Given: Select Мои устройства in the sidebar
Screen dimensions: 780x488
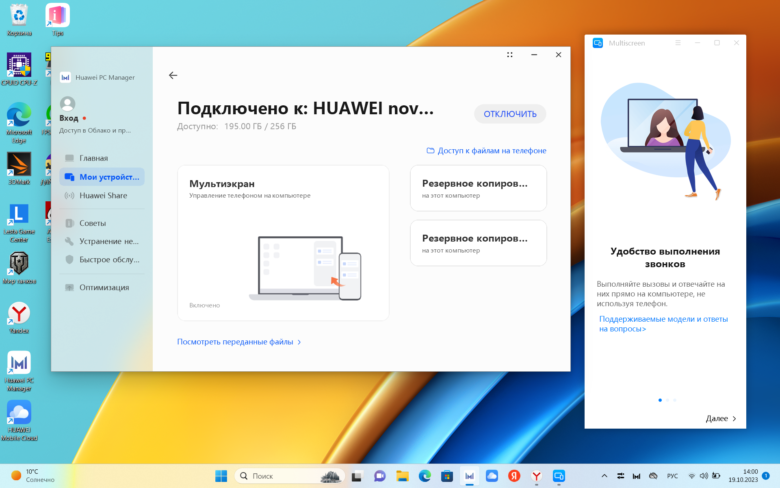Looking at the screenshot, I should click(x=102, y=177).
